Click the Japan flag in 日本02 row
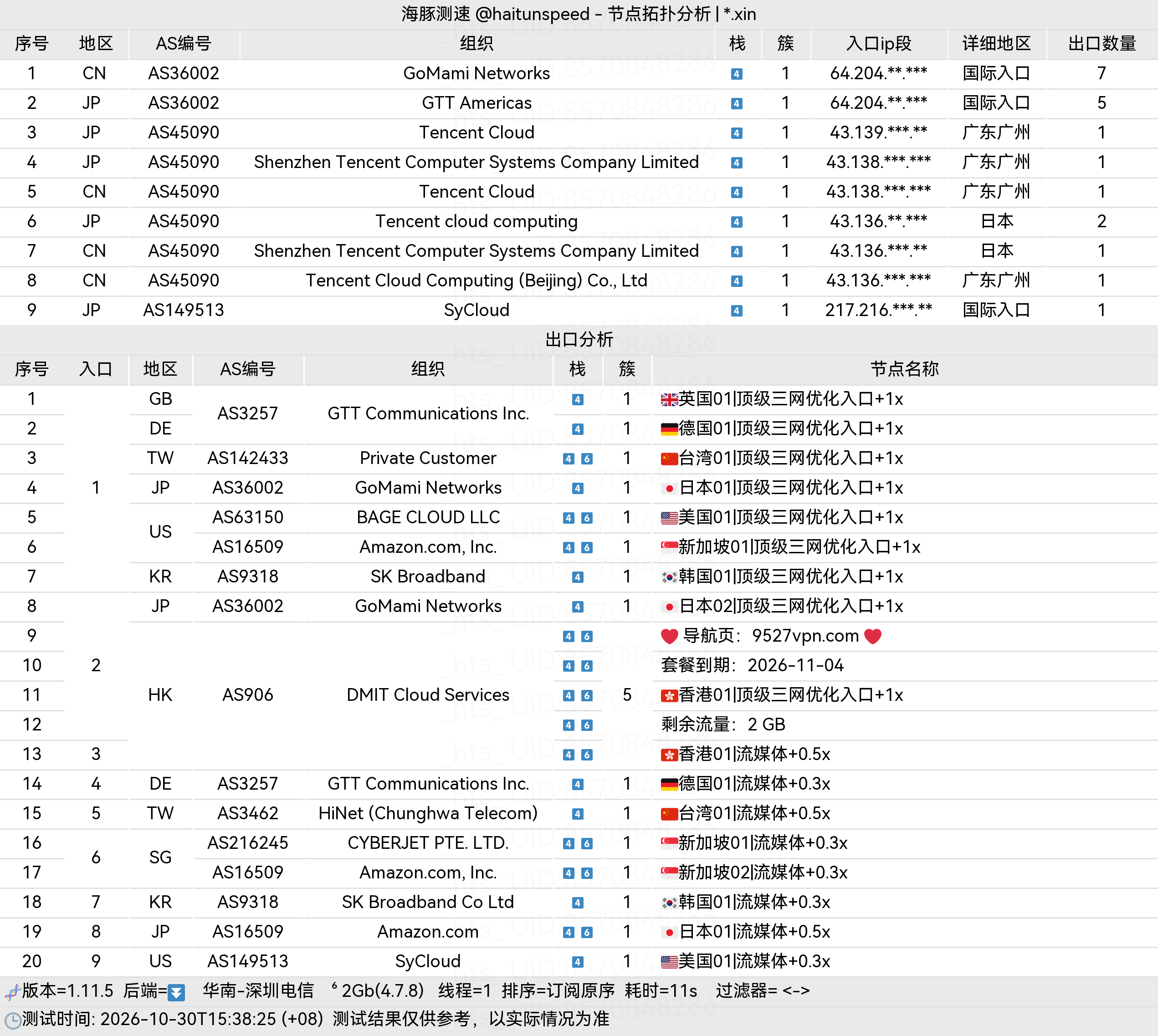 pos(670,607)
